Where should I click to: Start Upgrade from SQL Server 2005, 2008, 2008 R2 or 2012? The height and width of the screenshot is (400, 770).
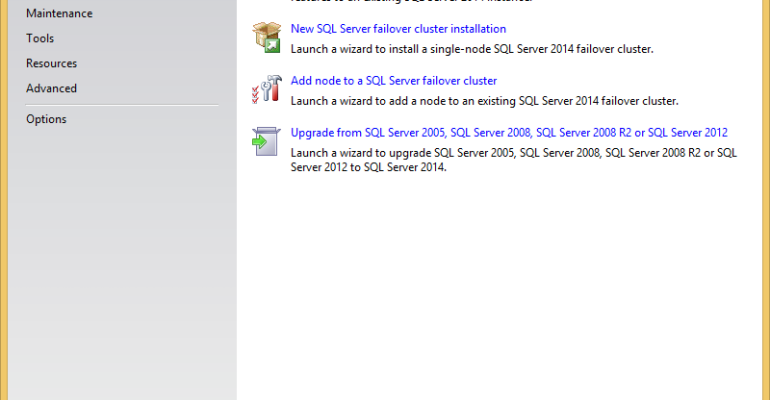pos(509,133)
